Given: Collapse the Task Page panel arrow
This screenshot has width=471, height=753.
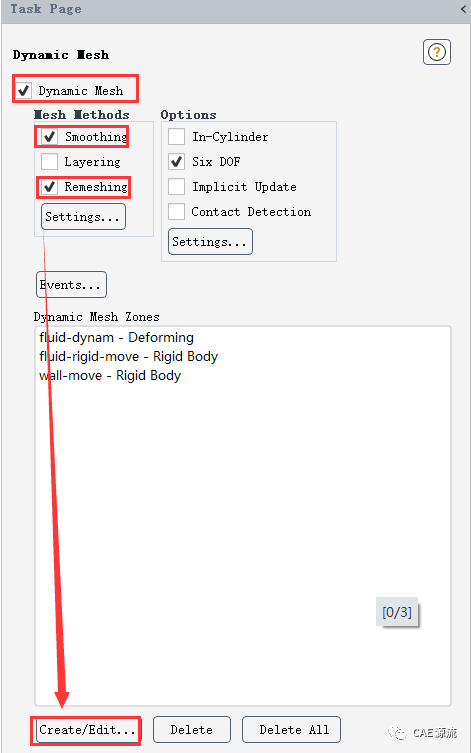Looking at the screenshot, I should coord(463,9).
